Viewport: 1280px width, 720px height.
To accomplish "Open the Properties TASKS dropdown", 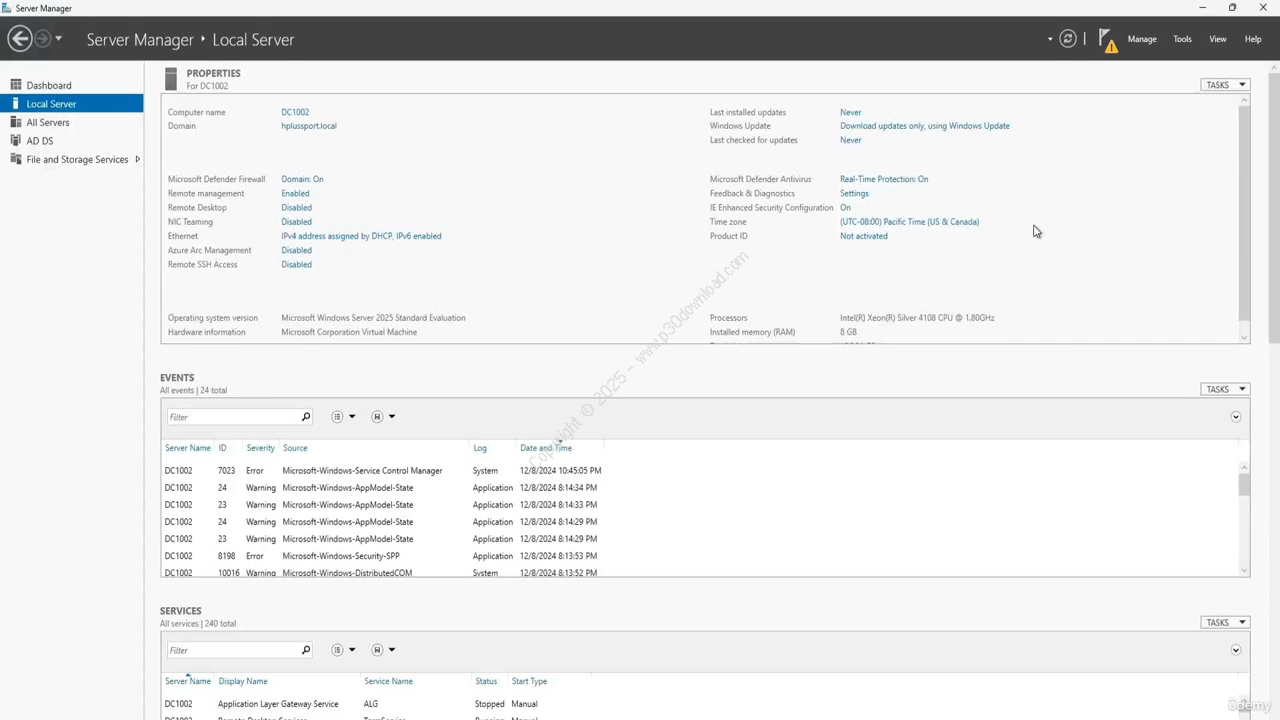I will 1225,85.
